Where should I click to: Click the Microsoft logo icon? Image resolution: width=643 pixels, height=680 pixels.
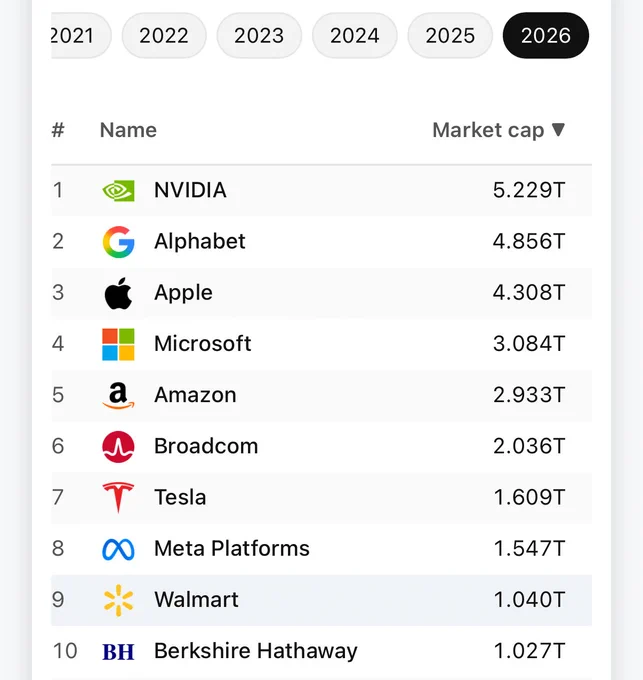point(118,344)
